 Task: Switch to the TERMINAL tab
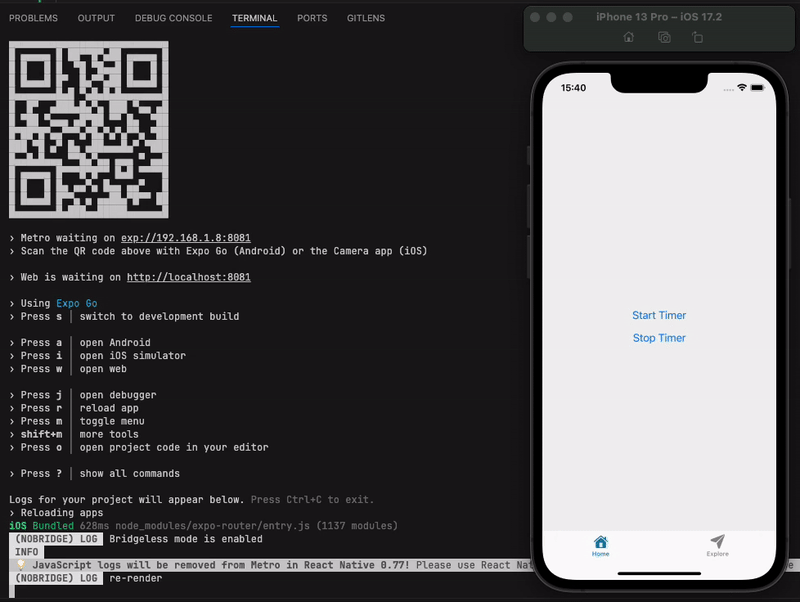tap(255, 18)
